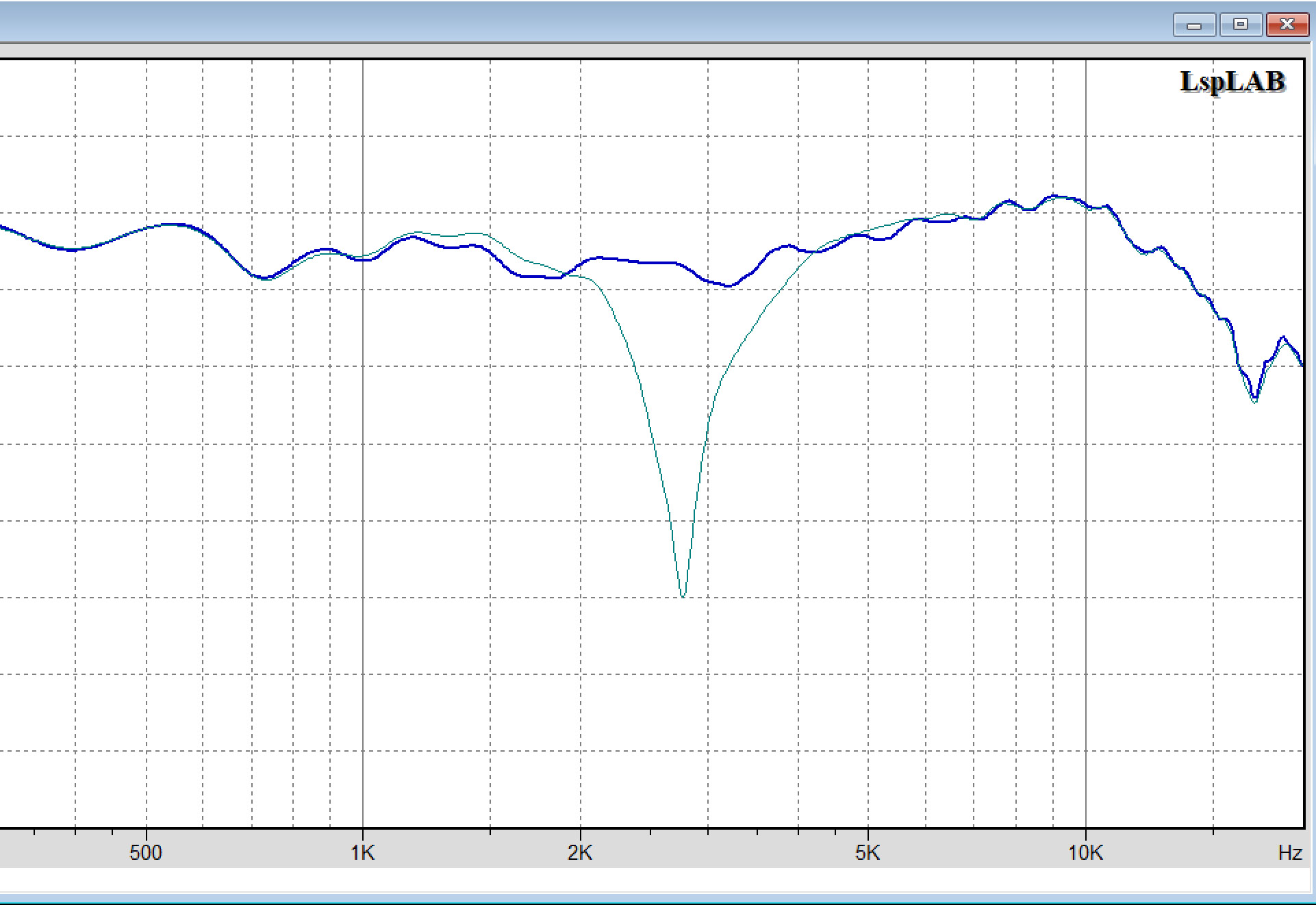Click the LspLAB logo watermark
1316x905 pixels.
pos(1232,81)
